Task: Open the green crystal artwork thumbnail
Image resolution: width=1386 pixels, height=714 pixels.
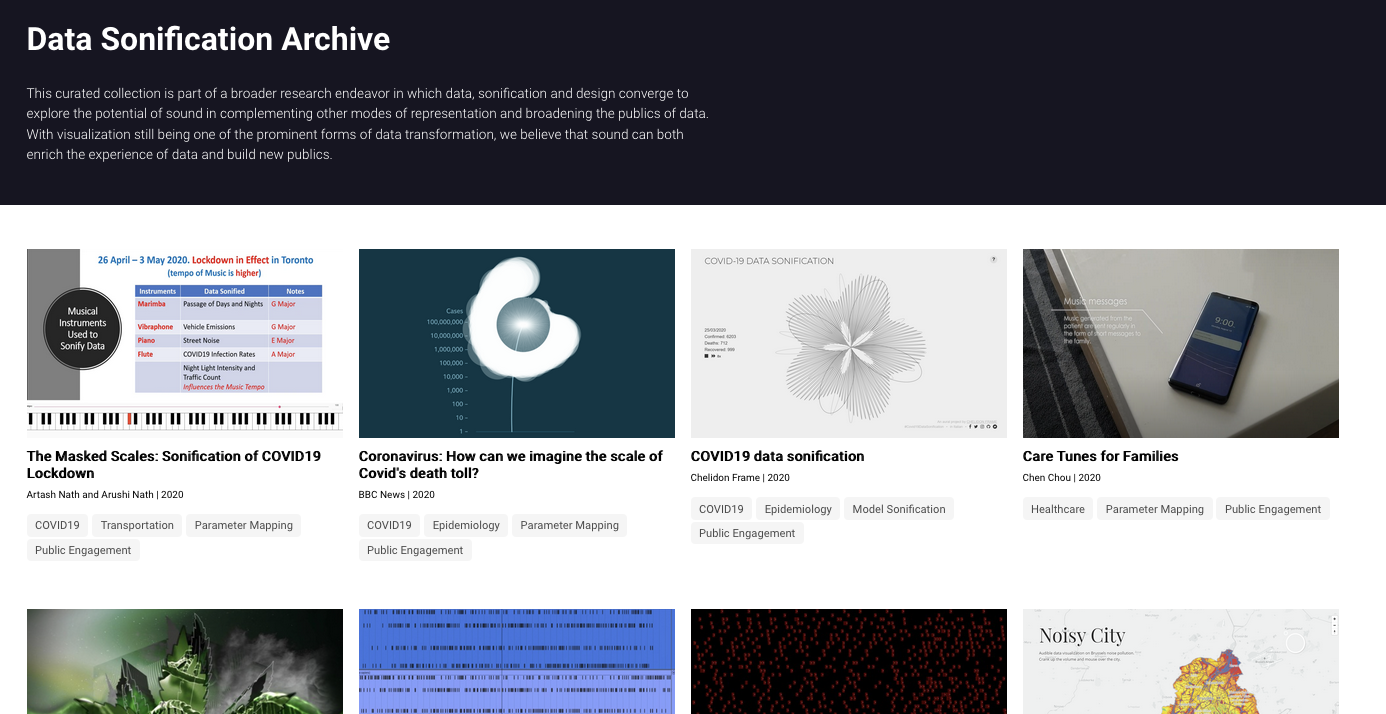Action: (184, 661)
